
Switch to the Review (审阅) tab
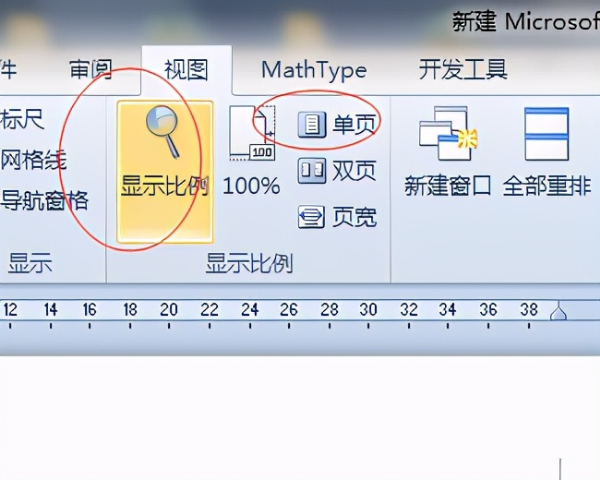click(91, 69)
